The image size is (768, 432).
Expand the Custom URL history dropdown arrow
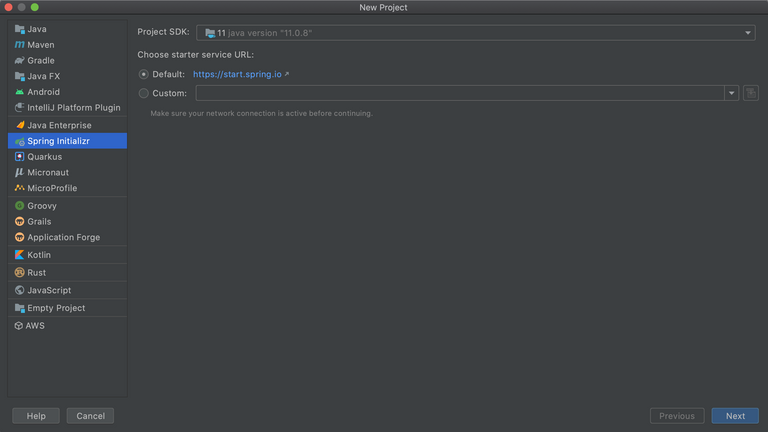[x=731, y=93]
